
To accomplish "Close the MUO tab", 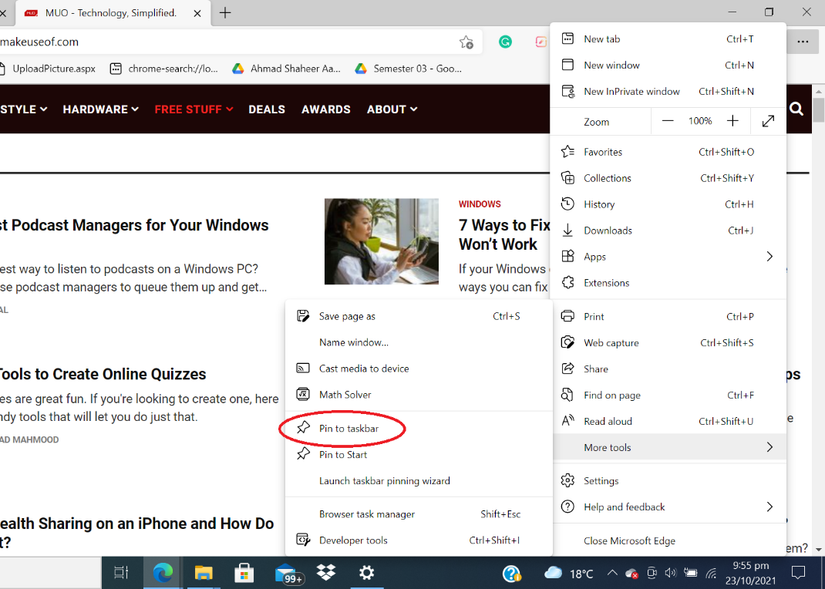I will (197, 13).
